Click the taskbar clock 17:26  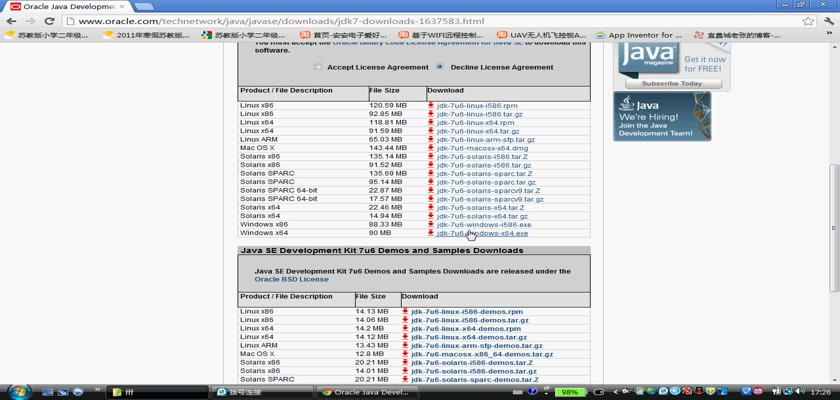coord(821,392)
